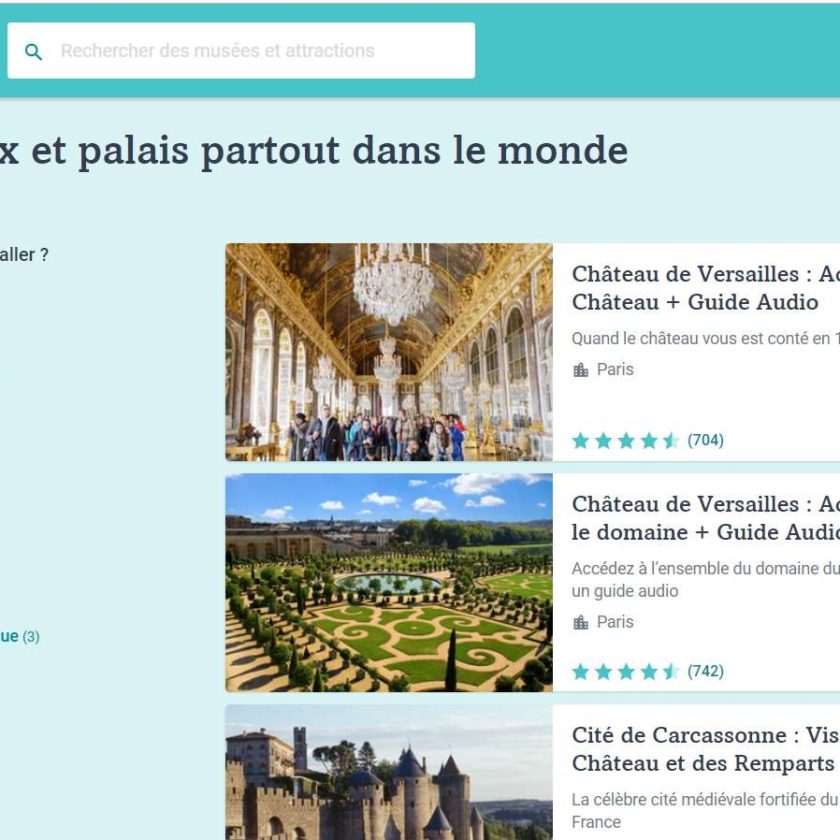Open 'Cité de Carcassonne' listing title
Screen dimensions: 840x840
(706, 749)
